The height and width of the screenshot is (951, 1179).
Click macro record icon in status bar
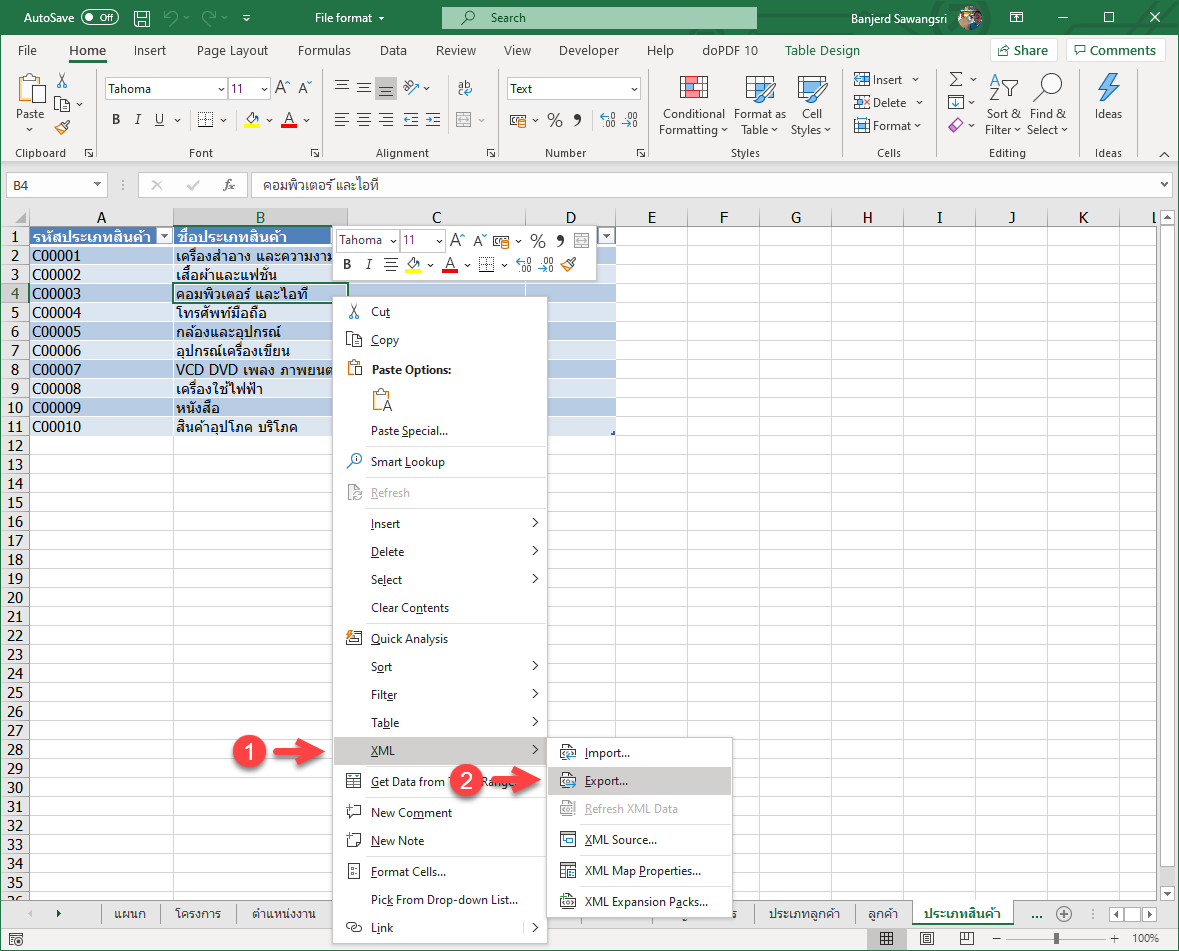coord(16,939)
